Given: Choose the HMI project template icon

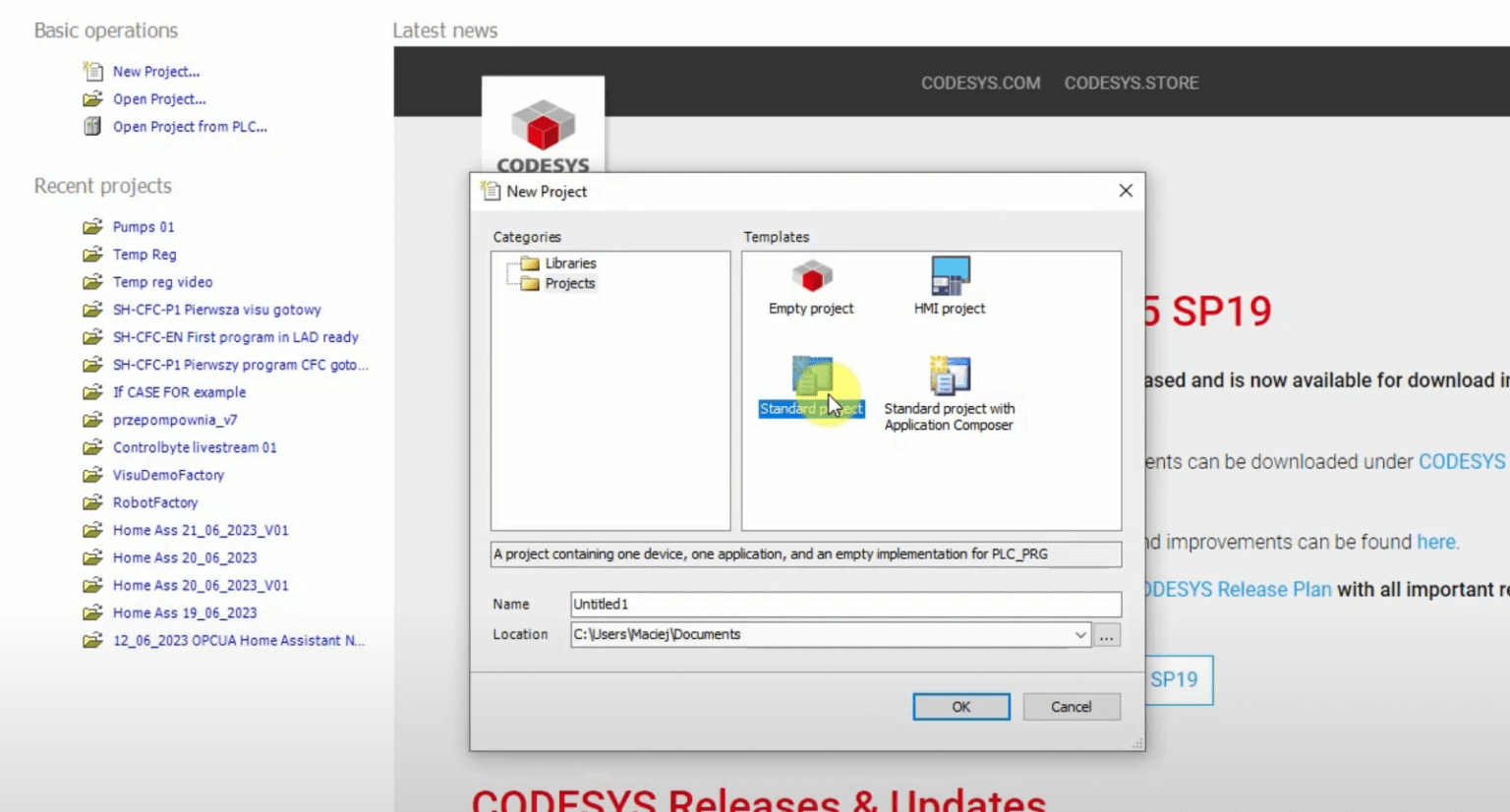Looking at the screenshot, I should (950, 277).
